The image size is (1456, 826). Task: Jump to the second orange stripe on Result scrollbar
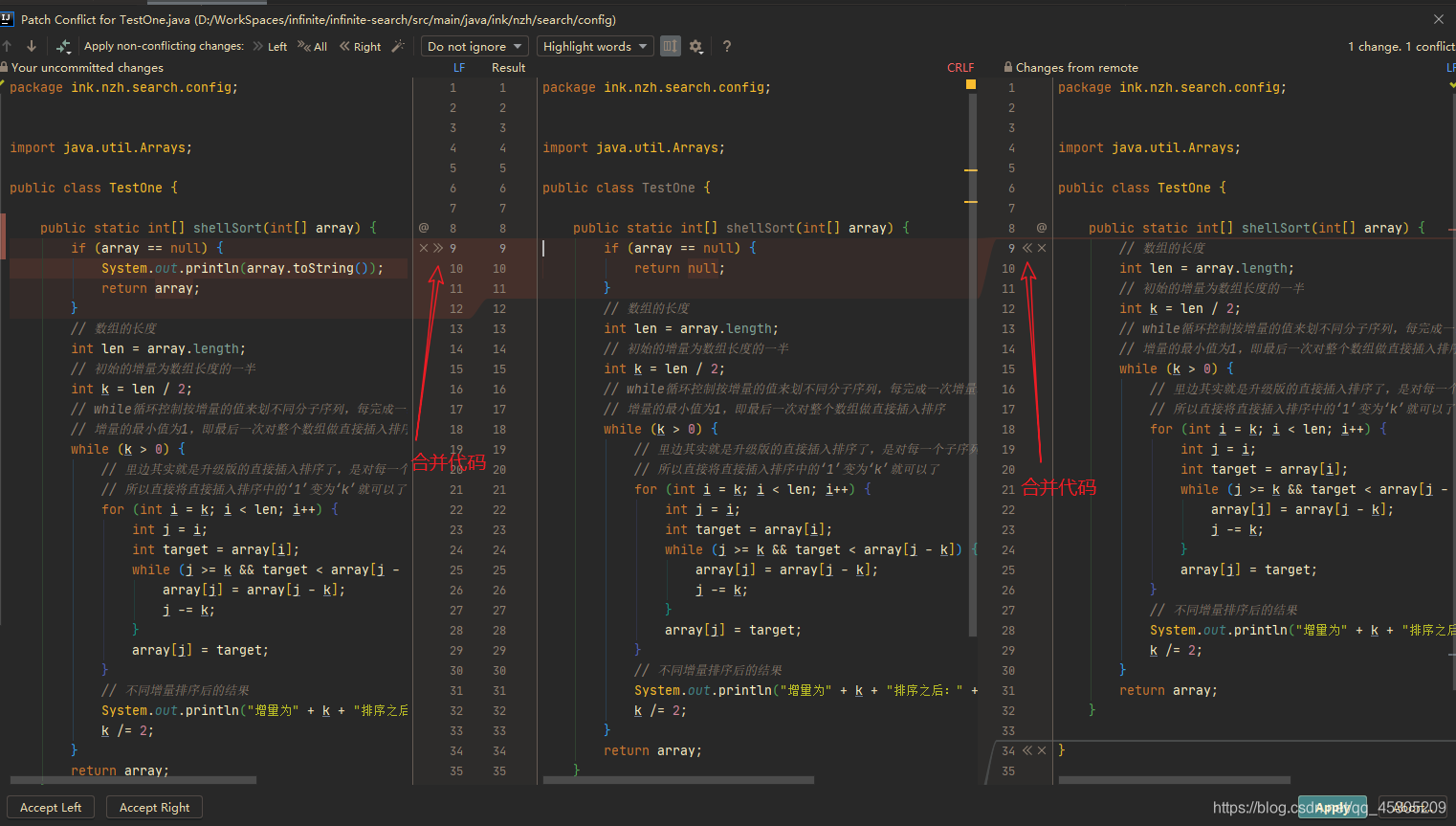pos(971,202)
